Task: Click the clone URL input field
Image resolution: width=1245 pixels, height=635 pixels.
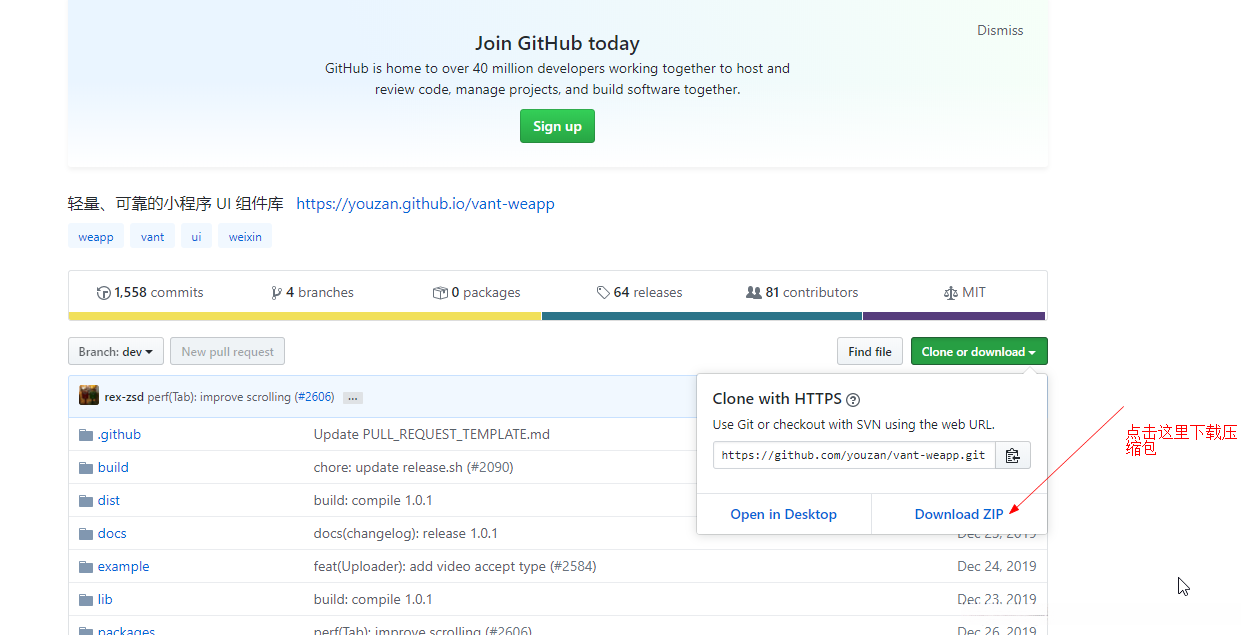Action: pos(854,456)
